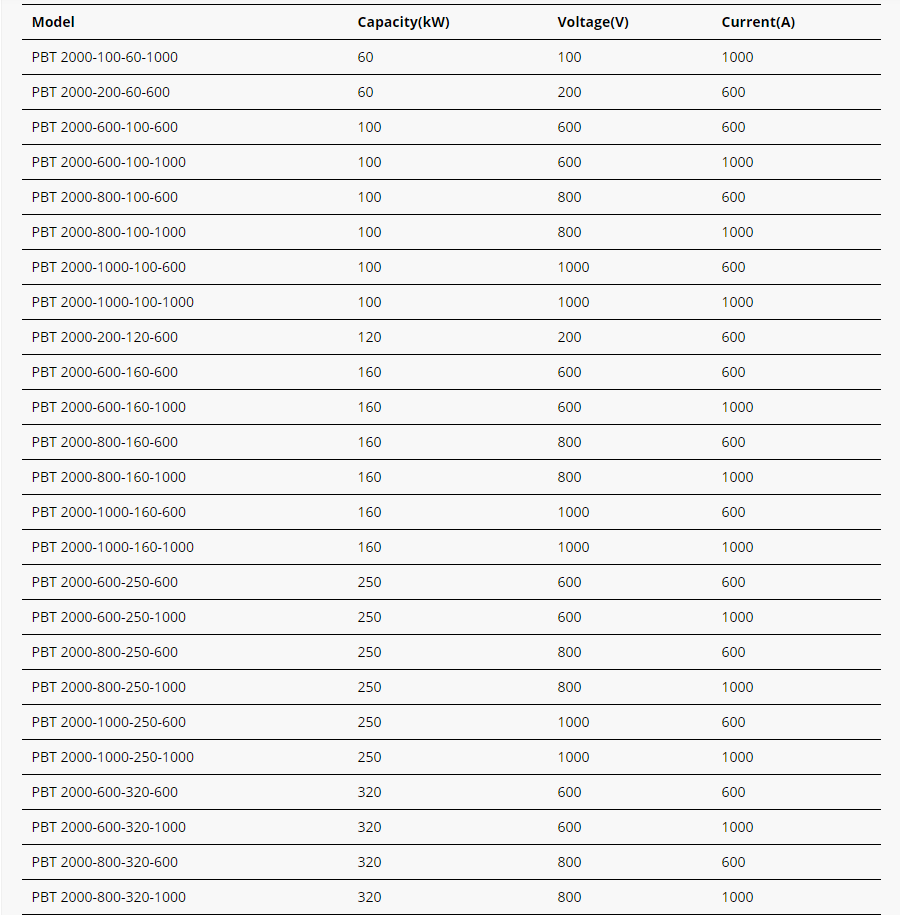Click the PBT 2000-800-250-1000 cell
The image size is (900, 915).
[x=109, y=687]
